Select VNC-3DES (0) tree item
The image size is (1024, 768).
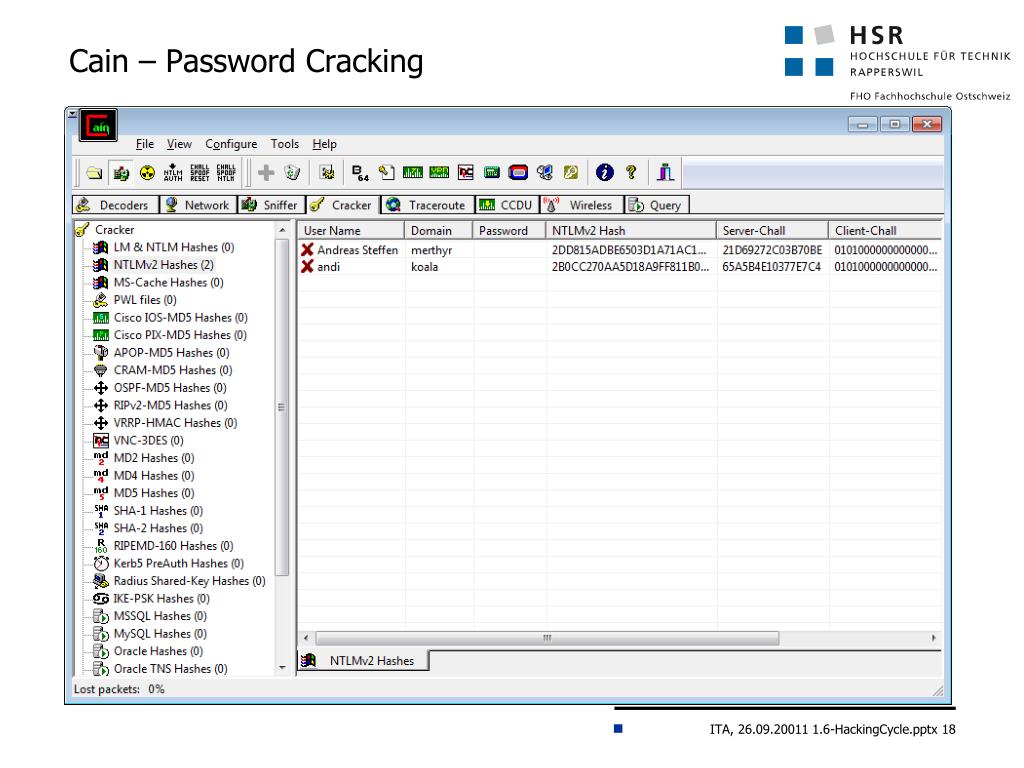(148, 441)
